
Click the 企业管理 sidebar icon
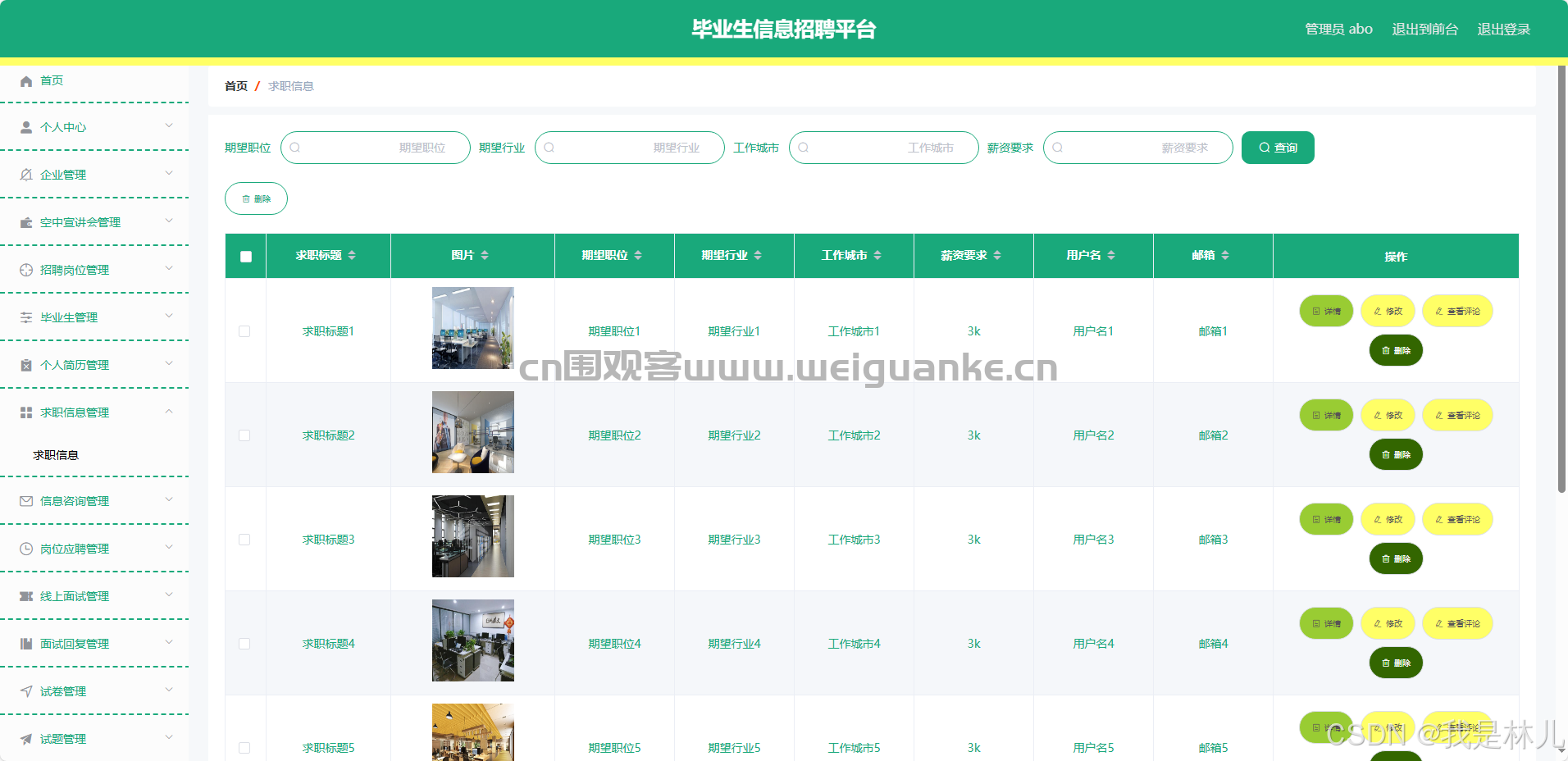coord(26,175)
